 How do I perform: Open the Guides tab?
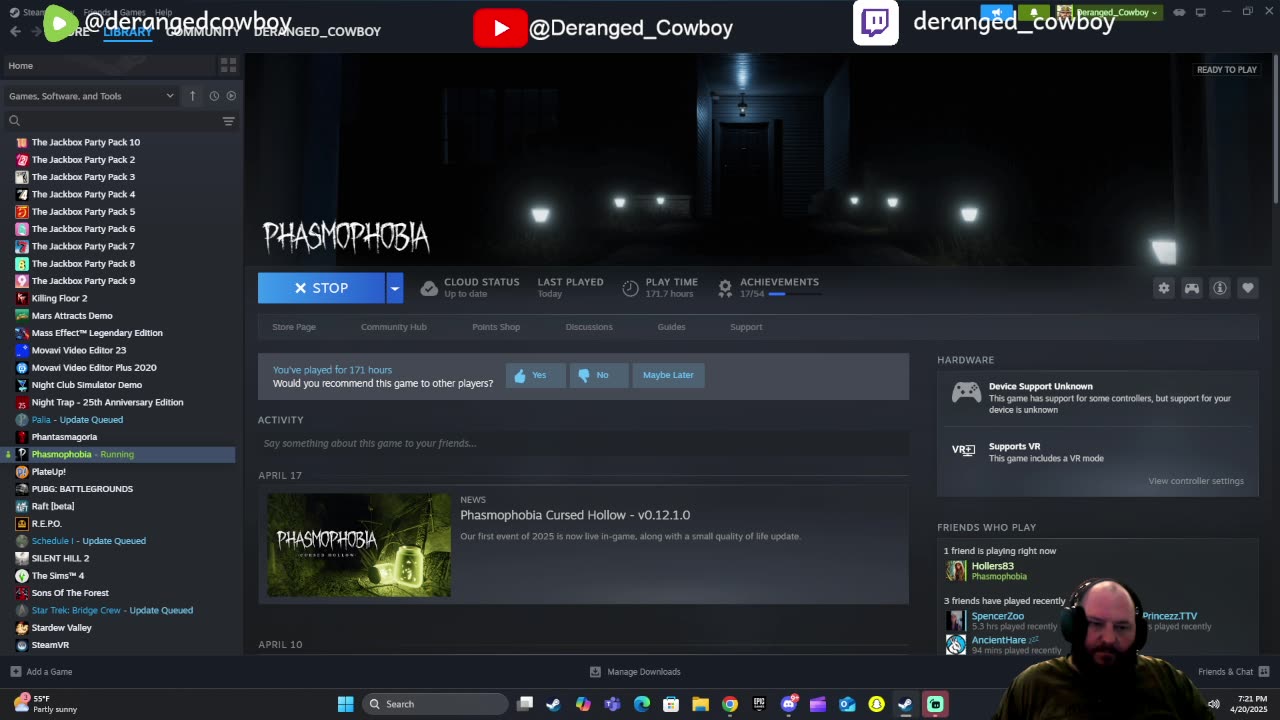point(671,327)
